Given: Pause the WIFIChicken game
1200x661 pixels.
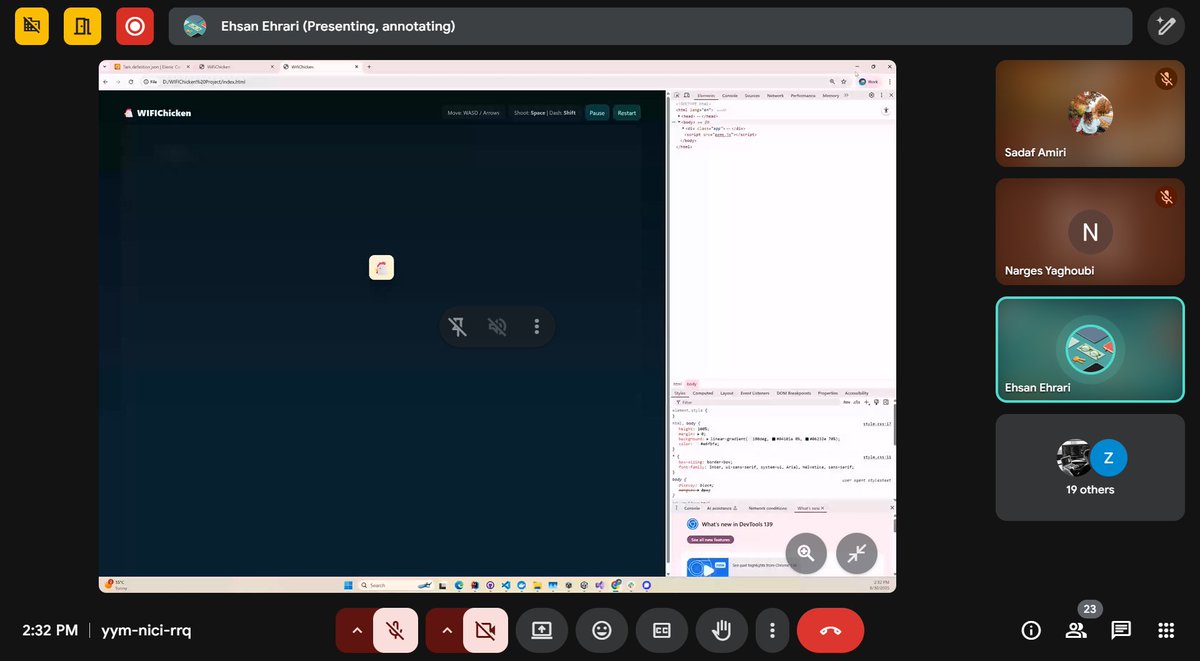Looking at the screenshot, I should pyautogui.click(x=597, y=113).
